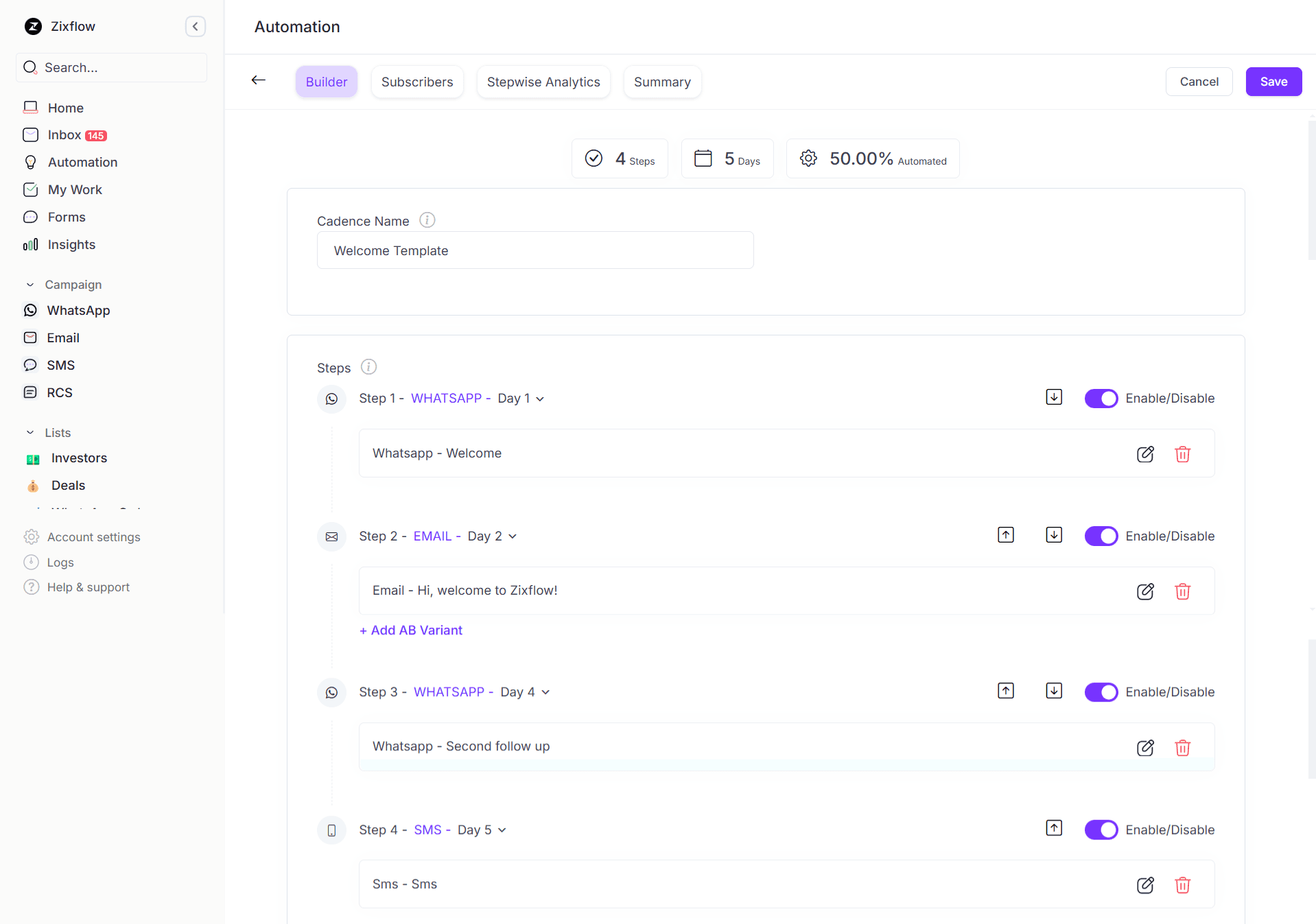Image resolution: width=1316 pixels, height=924 pixels.
Task: Toggle Step 4 Enable/Disable switch
Action: [x=1100, y=829]
